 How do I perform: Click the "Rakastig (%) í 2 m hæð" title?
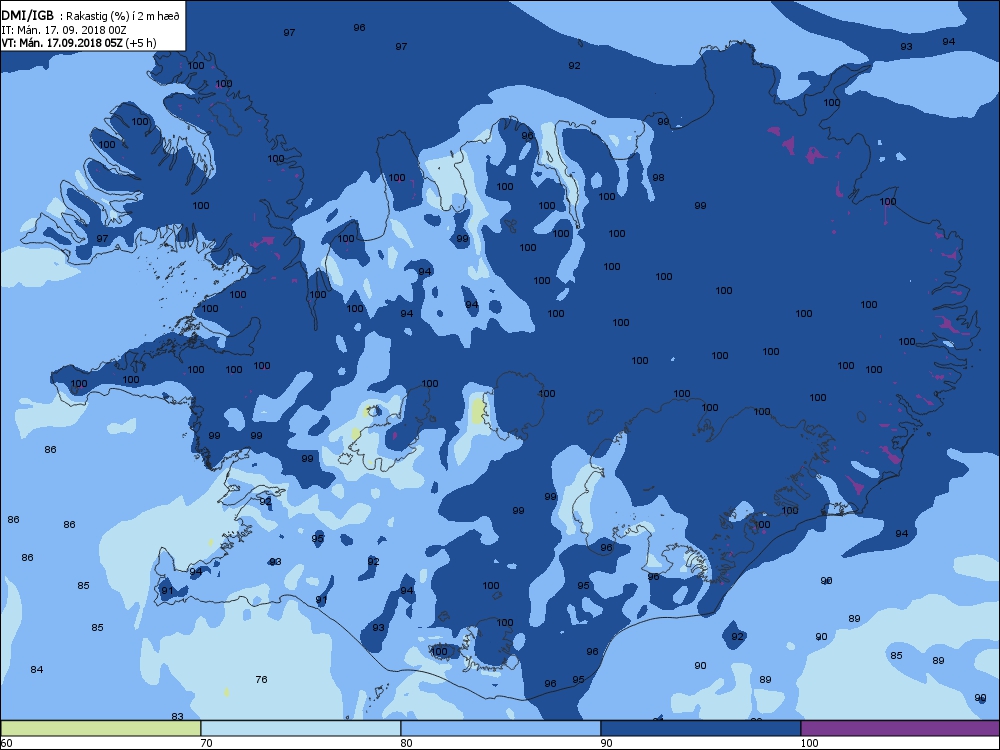[124, 17]
